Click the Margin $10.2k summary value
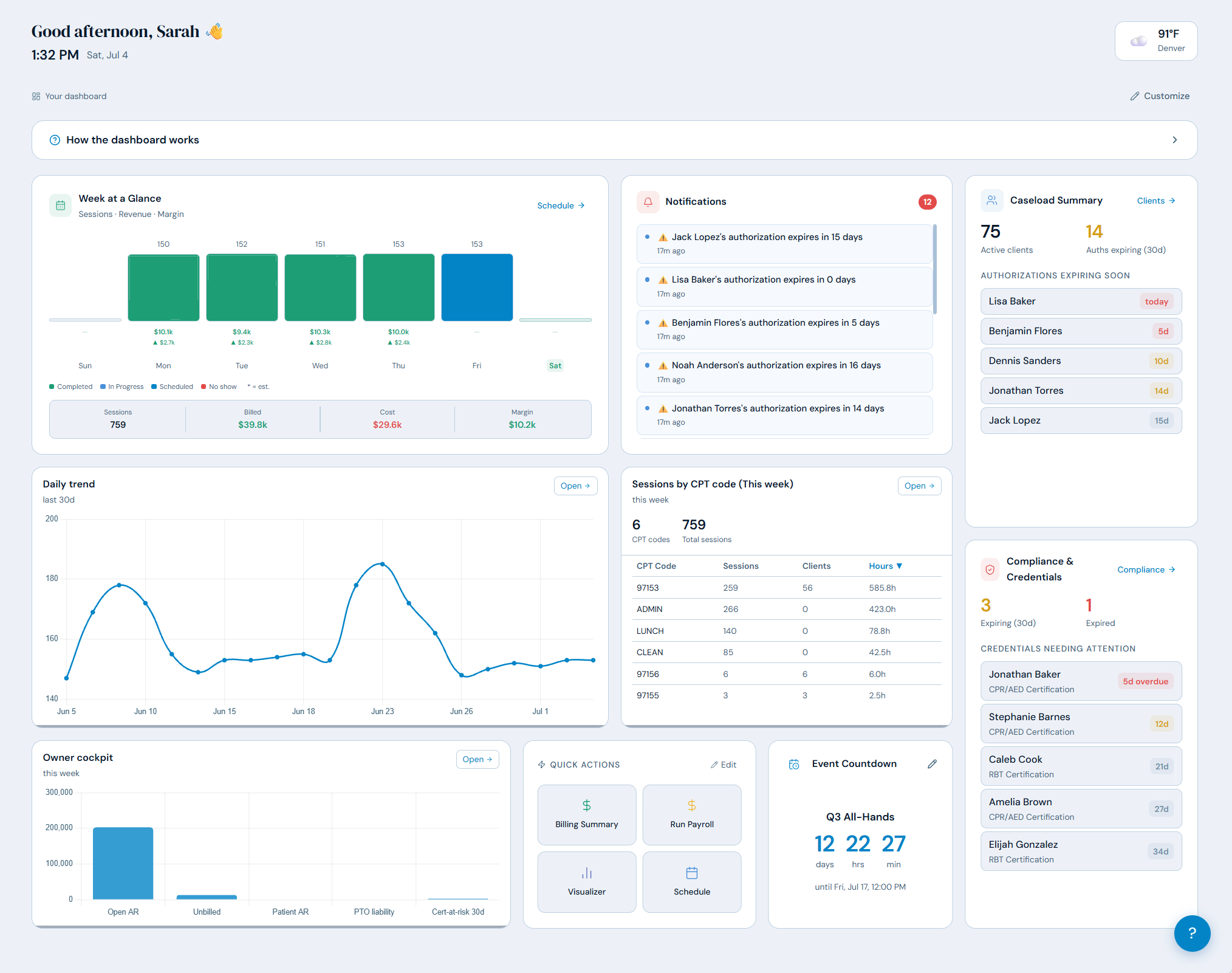 [x=522, y=425]
